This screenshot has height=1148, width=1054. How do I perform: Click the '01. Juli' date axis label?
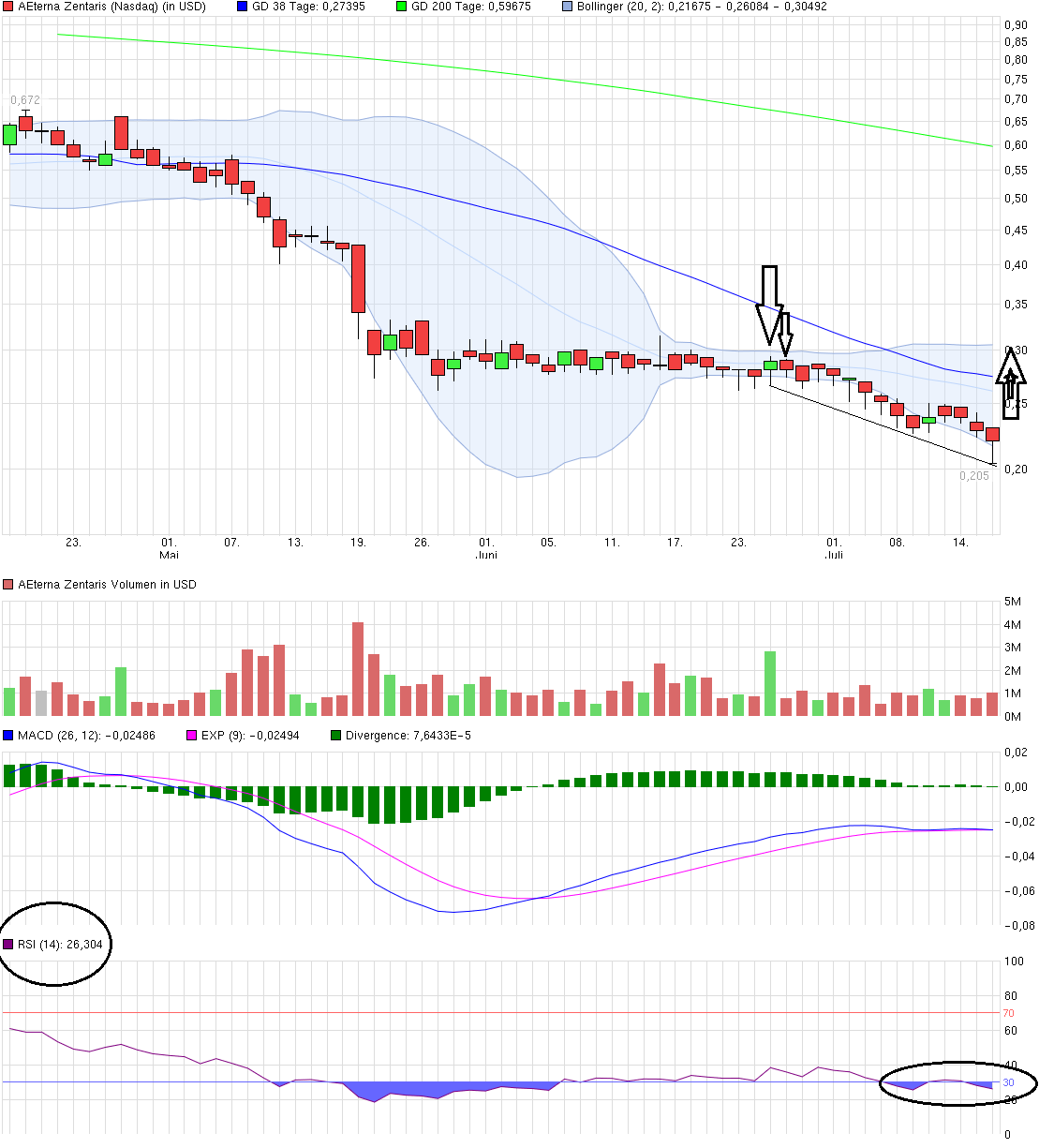pos(834,548)
